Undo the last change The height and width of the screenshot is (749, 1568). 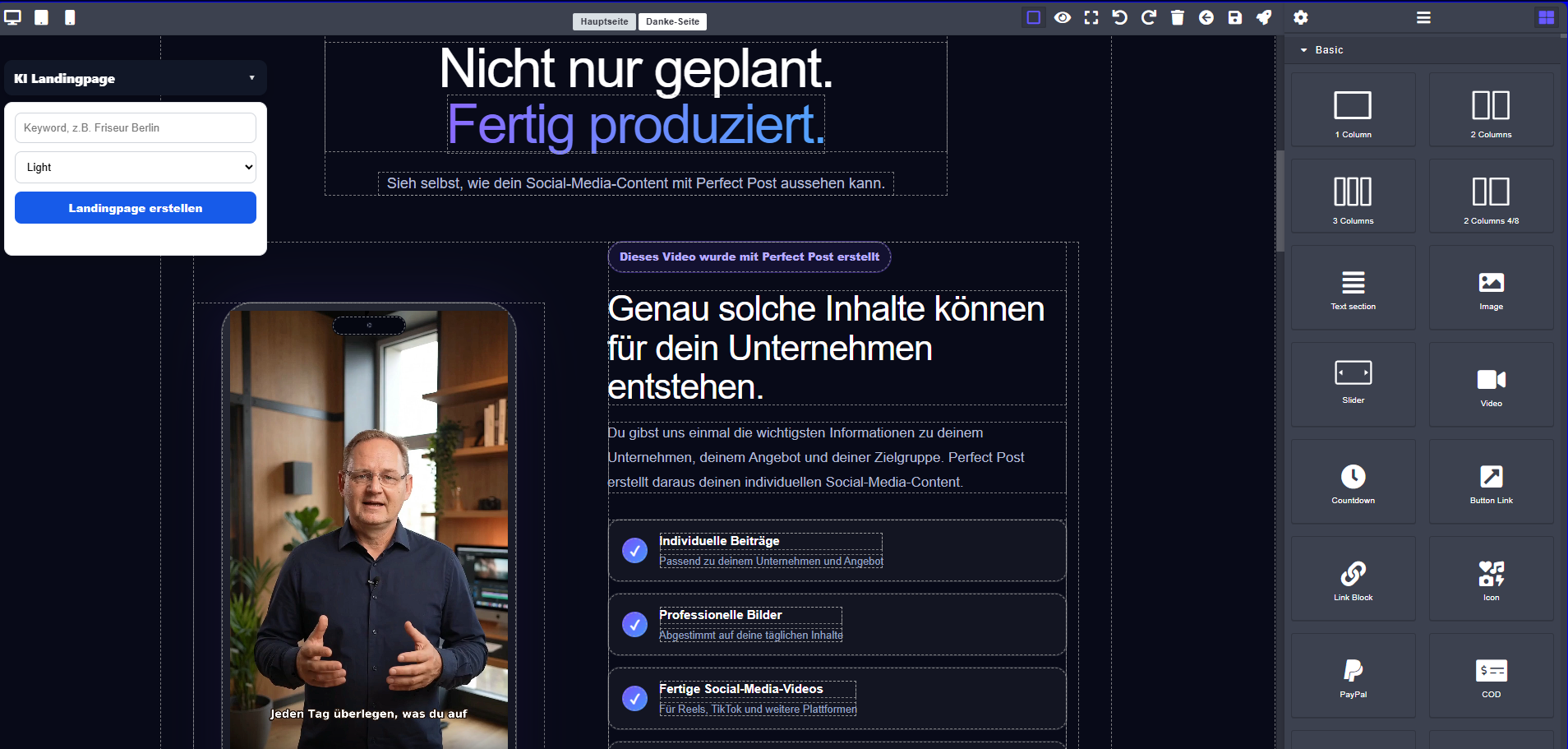coord(1120,17)
